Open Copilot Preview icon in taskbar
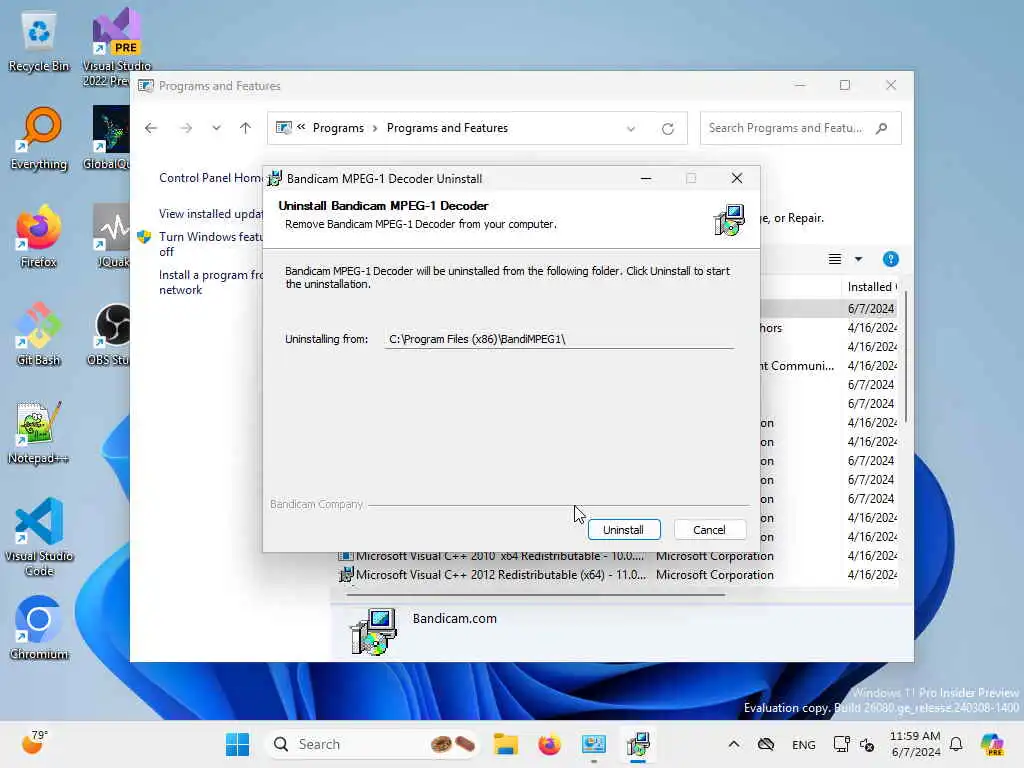Viewport: 1024px width, 768px height. tap(992, 744)
